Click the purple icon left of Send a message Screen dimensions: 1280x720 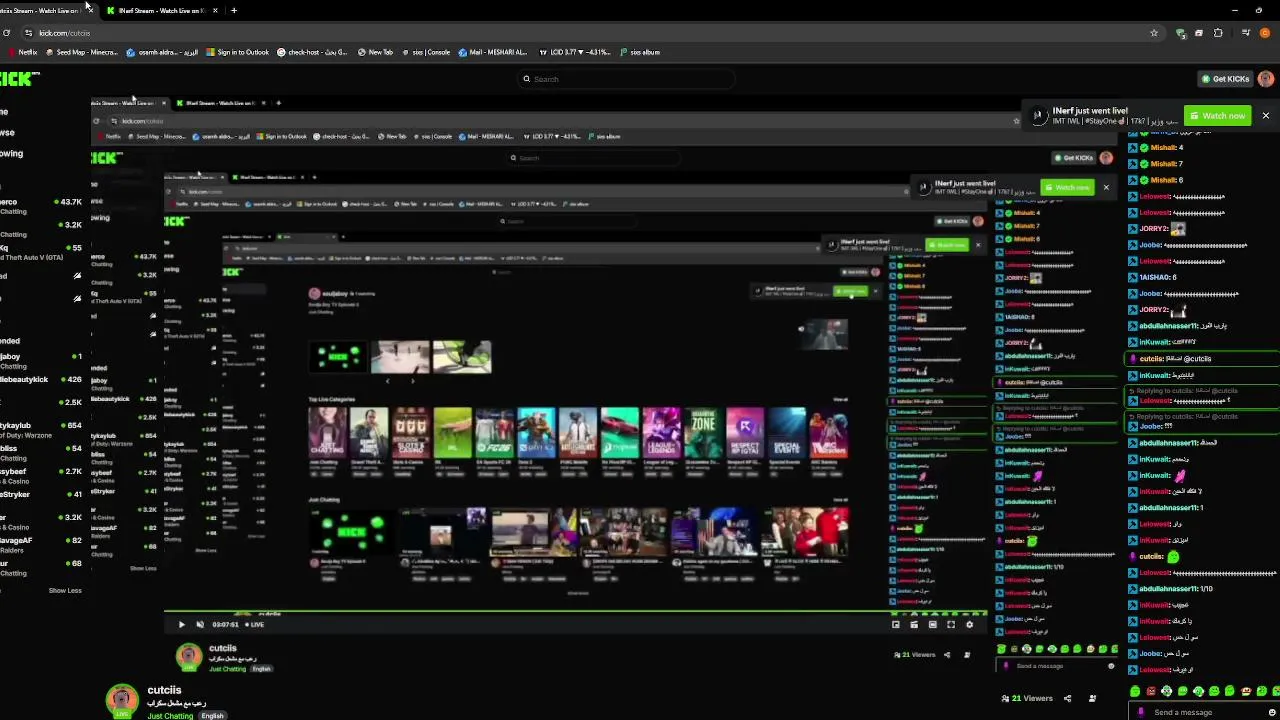[x=1141, y=713]
